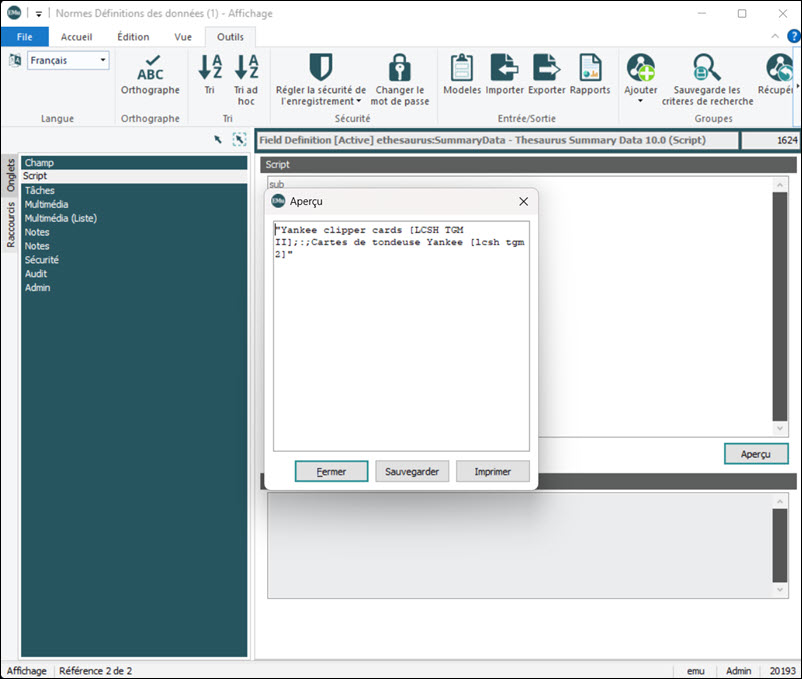Click the Script panel vertical scrollbar
The width and height of the screenshot is (802, 679).
(x=779, y=306)
